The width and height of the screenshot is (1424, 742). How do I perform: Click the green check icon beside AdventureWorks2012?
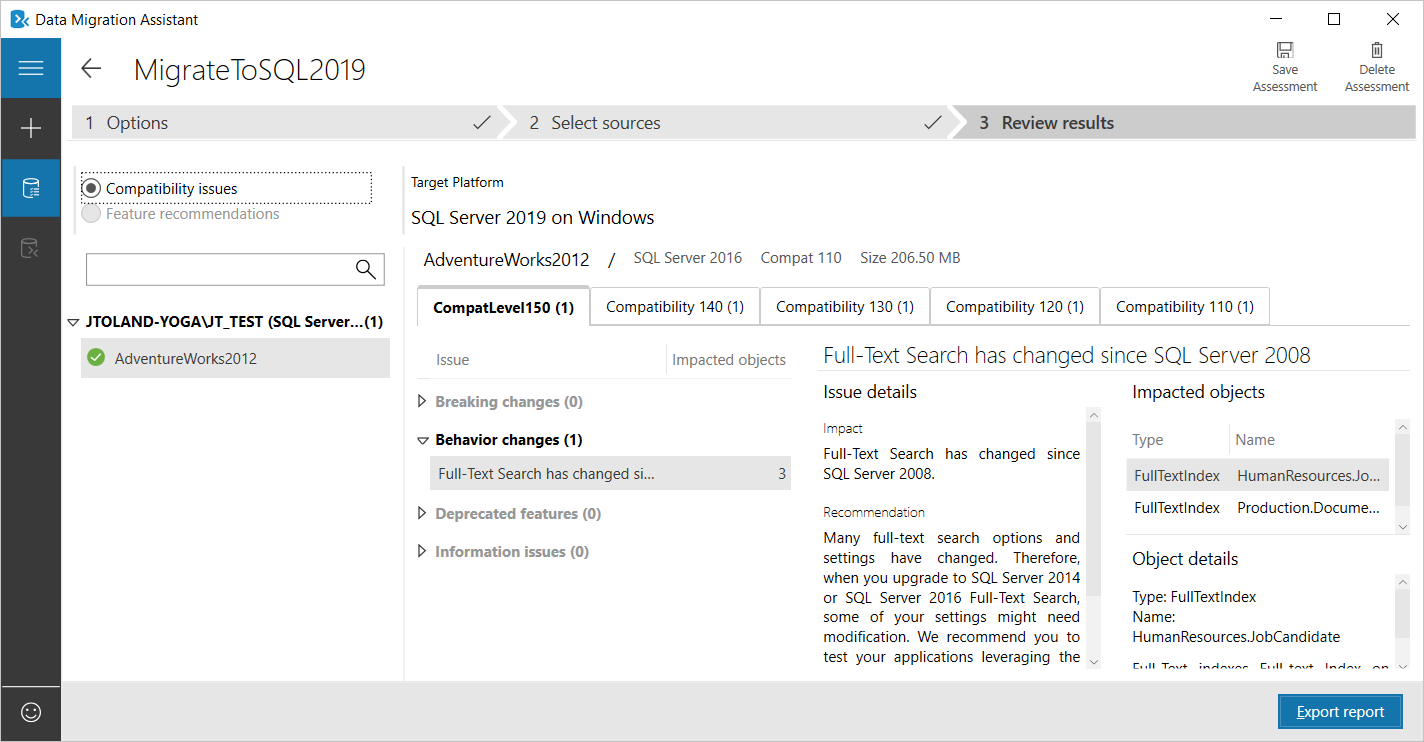[96, 357]
